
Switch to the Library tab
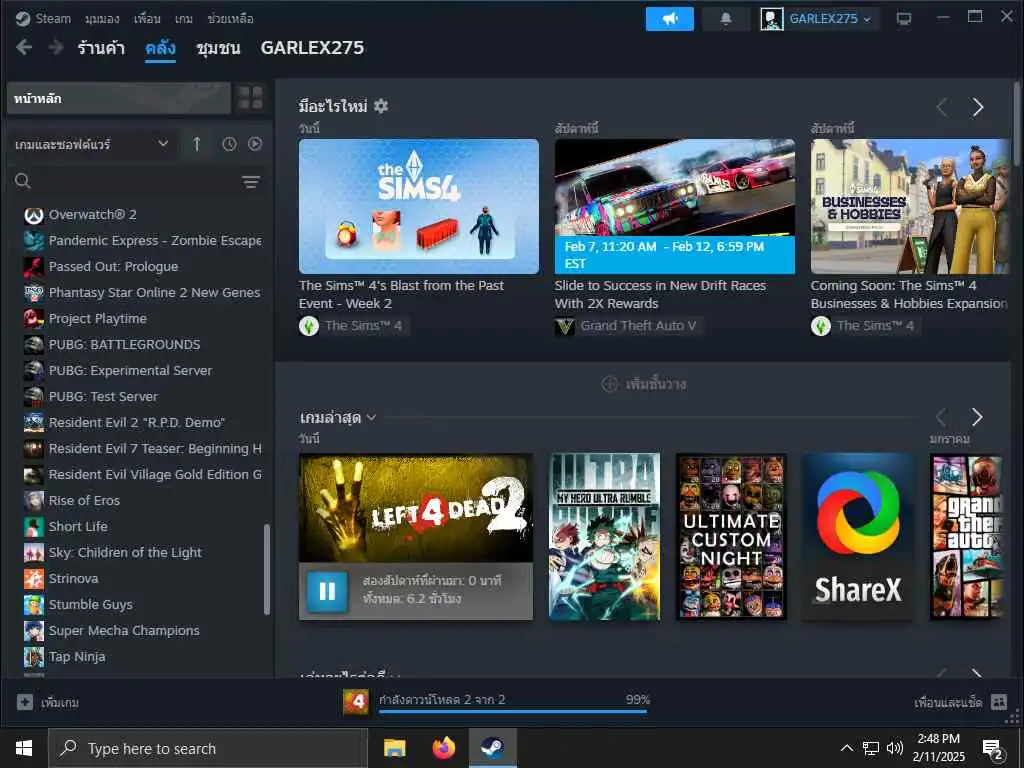pyautogui.click(x=161, y=48)
